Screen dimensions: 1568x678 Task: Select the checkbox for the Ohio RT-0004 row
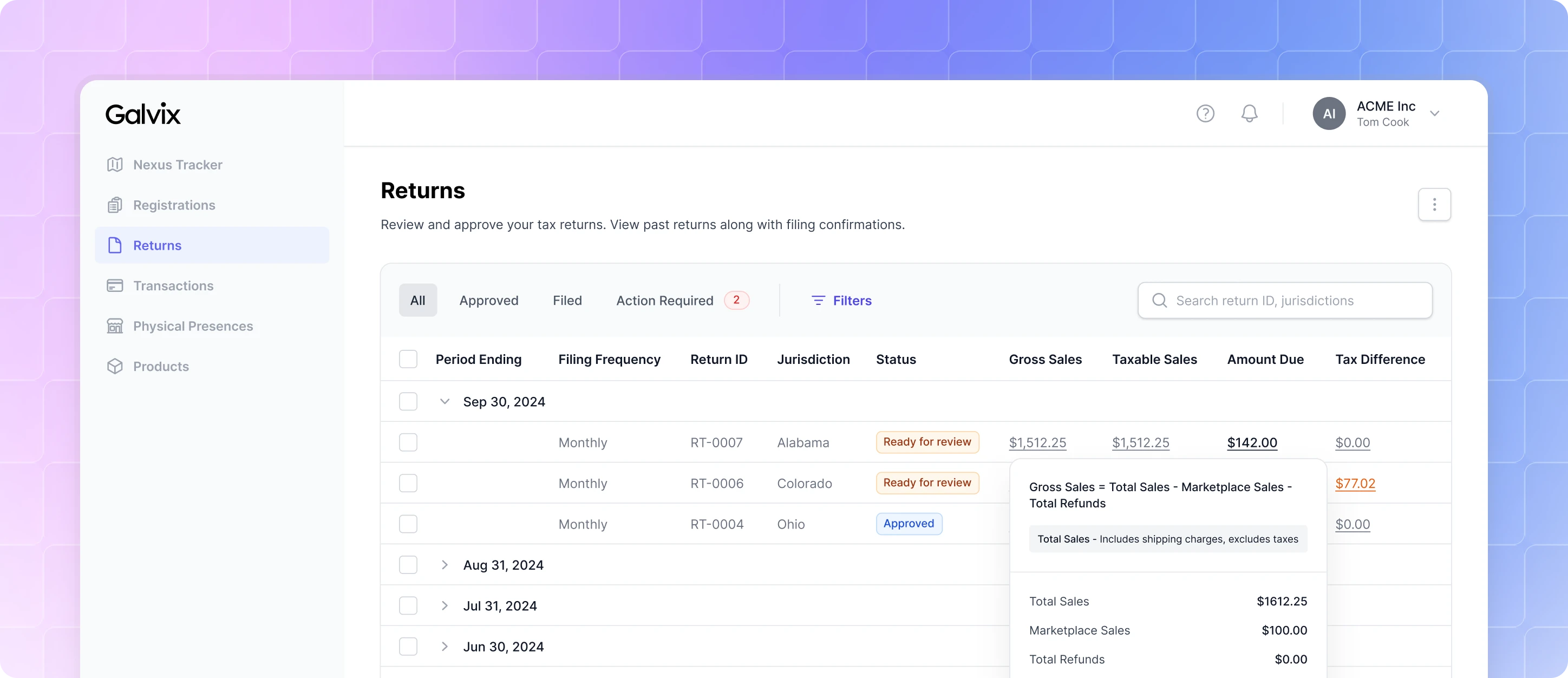tap(408, 524)
